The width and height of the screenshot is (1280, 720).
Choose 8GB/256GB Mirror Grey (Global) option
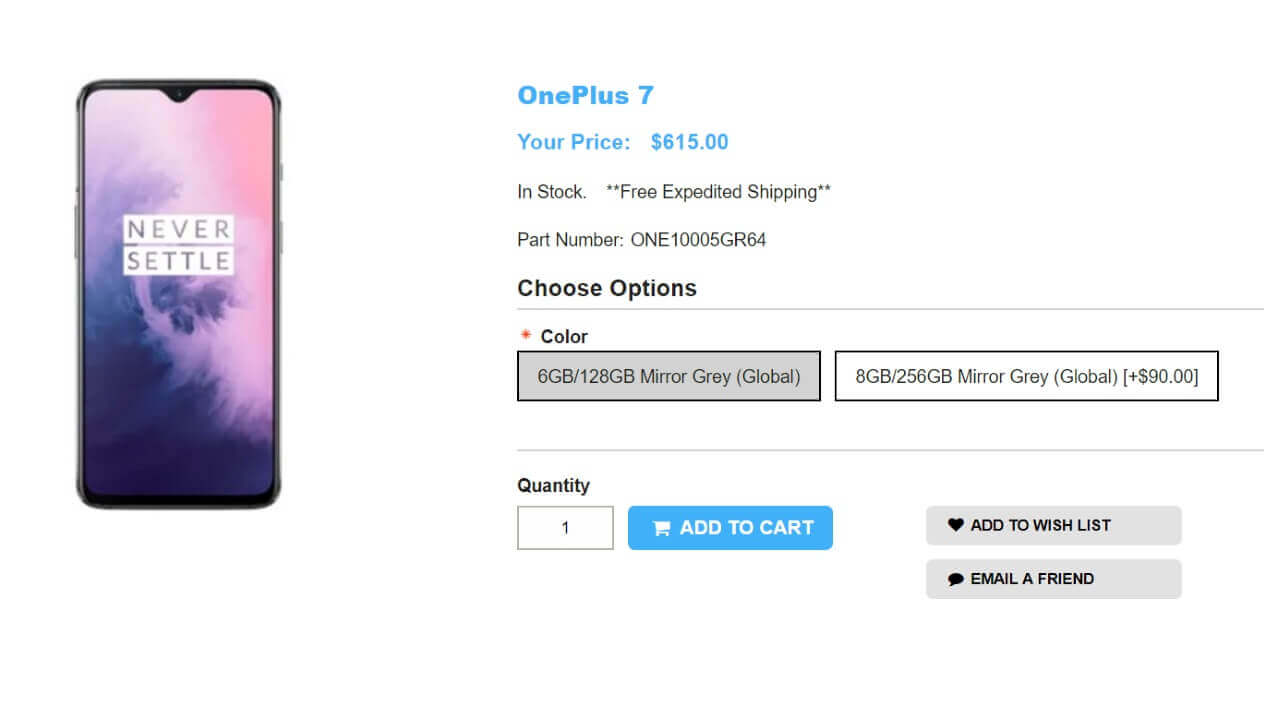[1026, 376]
